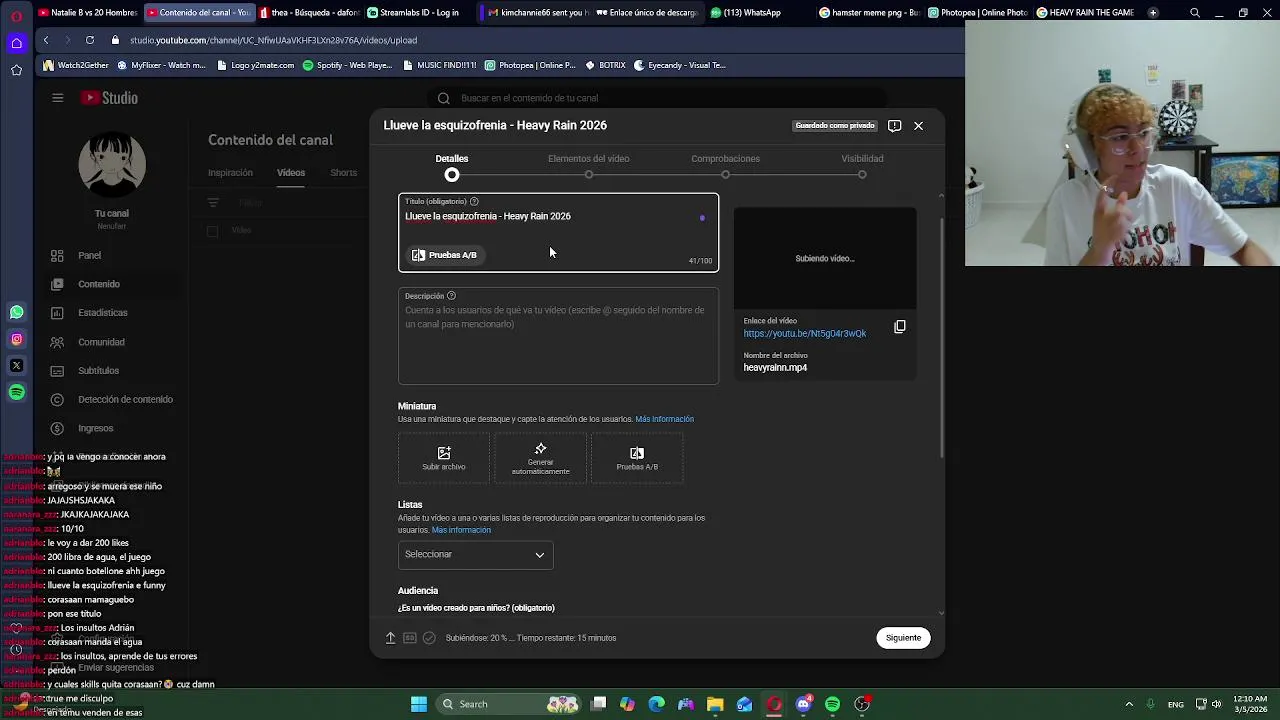Switch to the HEAVY RAIN THE GAME tab
This screenshot has width=1280, height=720.
pyautogui.click(x=1086, y=13)
